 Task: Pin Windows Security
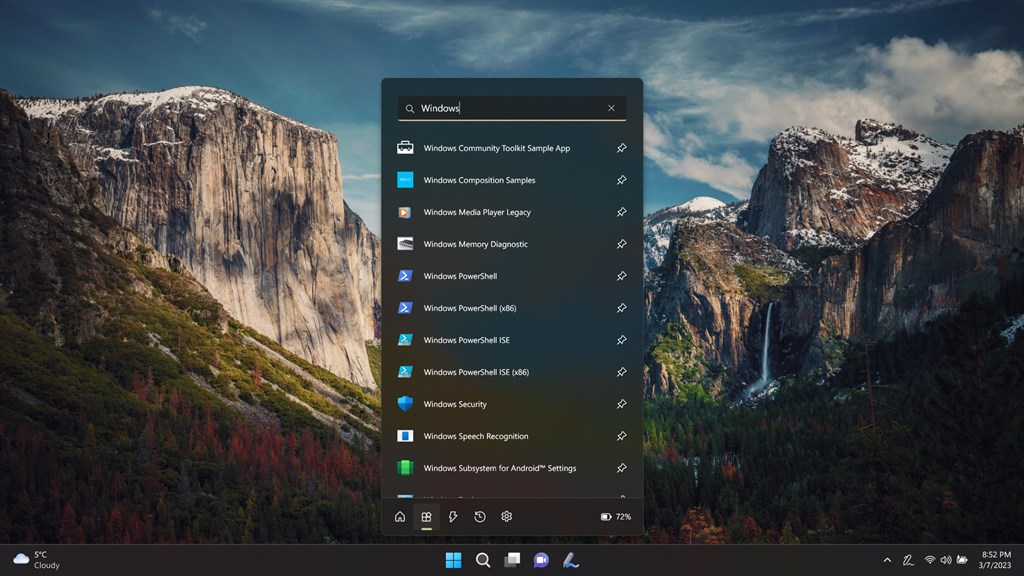622,404
